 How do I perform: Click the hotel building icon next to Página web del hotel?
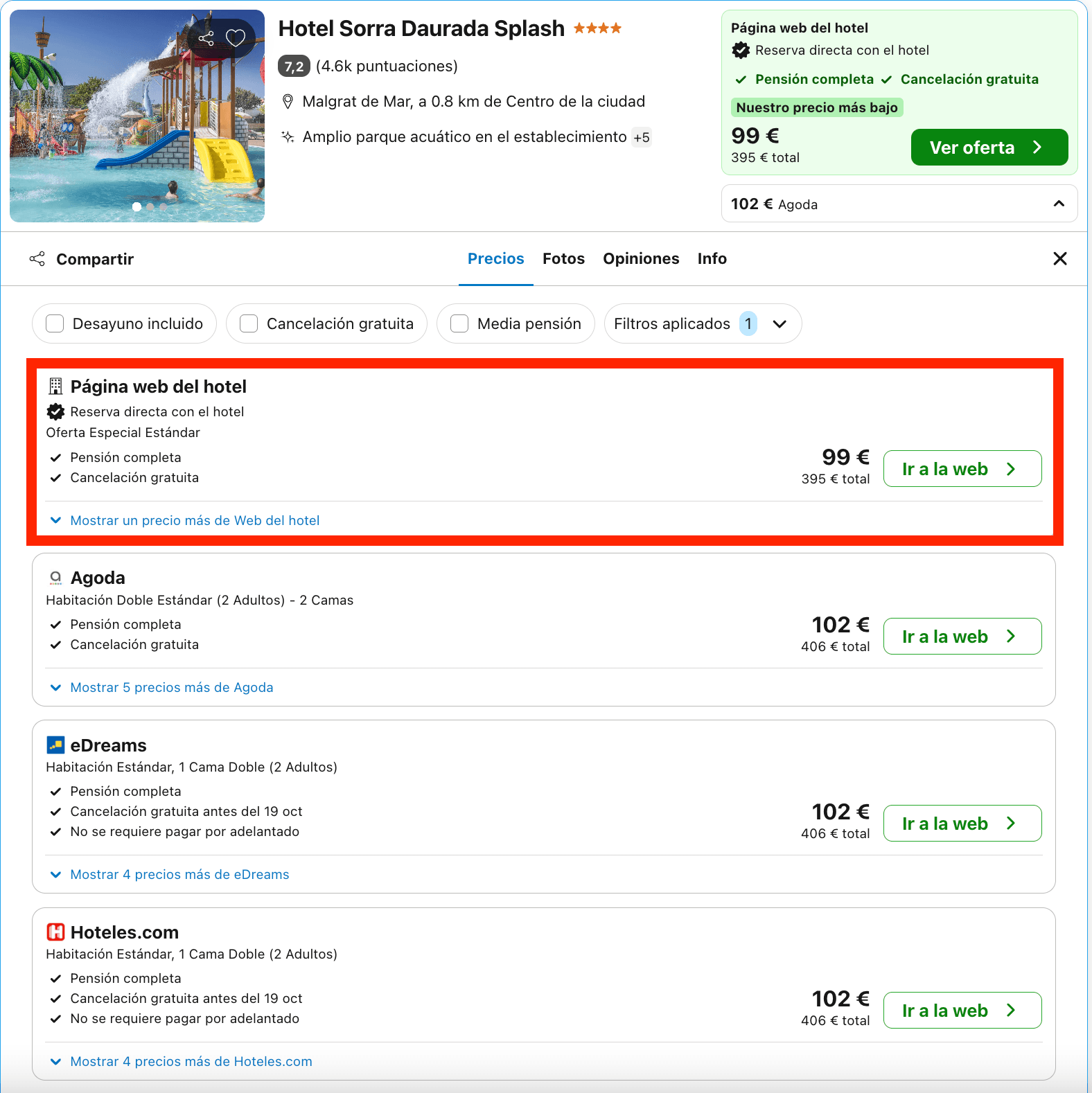[x=55, y=386]
